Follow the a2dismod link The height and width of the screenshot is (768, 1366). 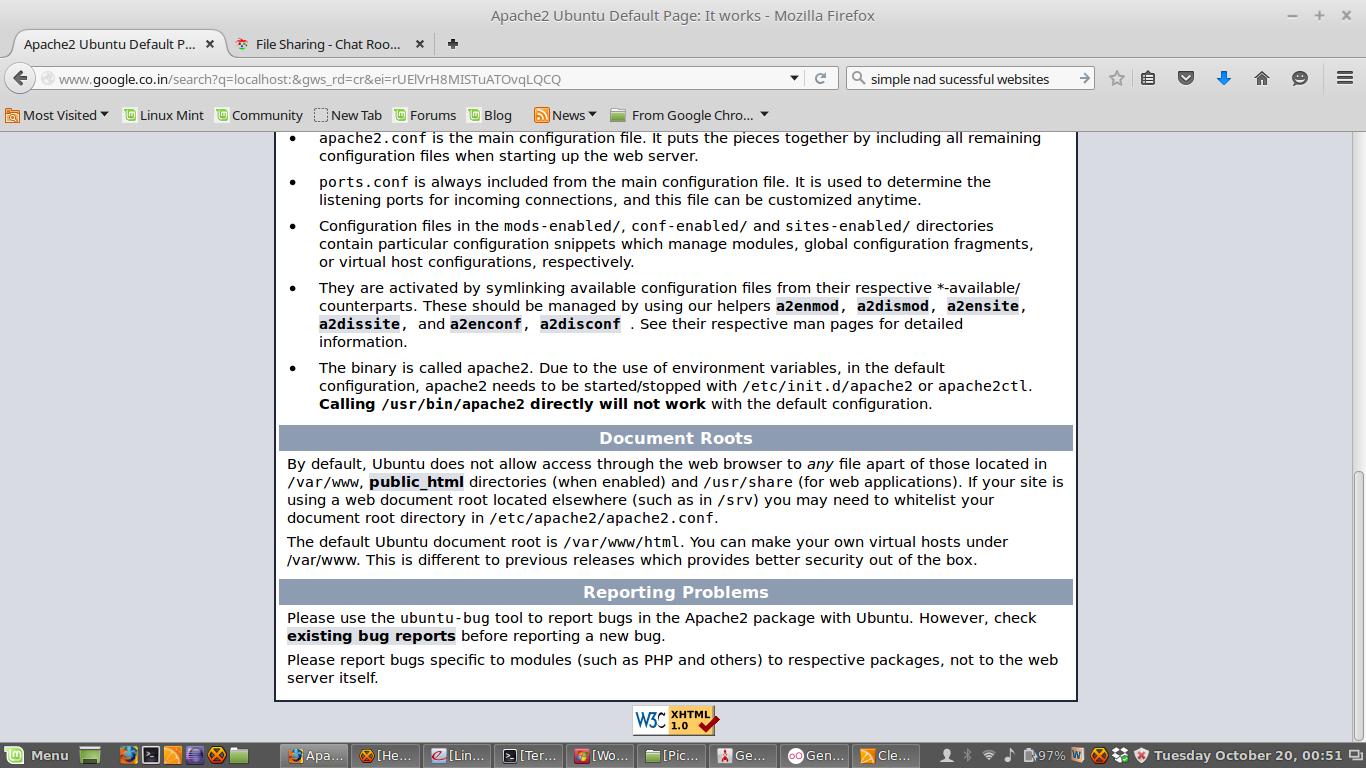click(x=893, y=306)
